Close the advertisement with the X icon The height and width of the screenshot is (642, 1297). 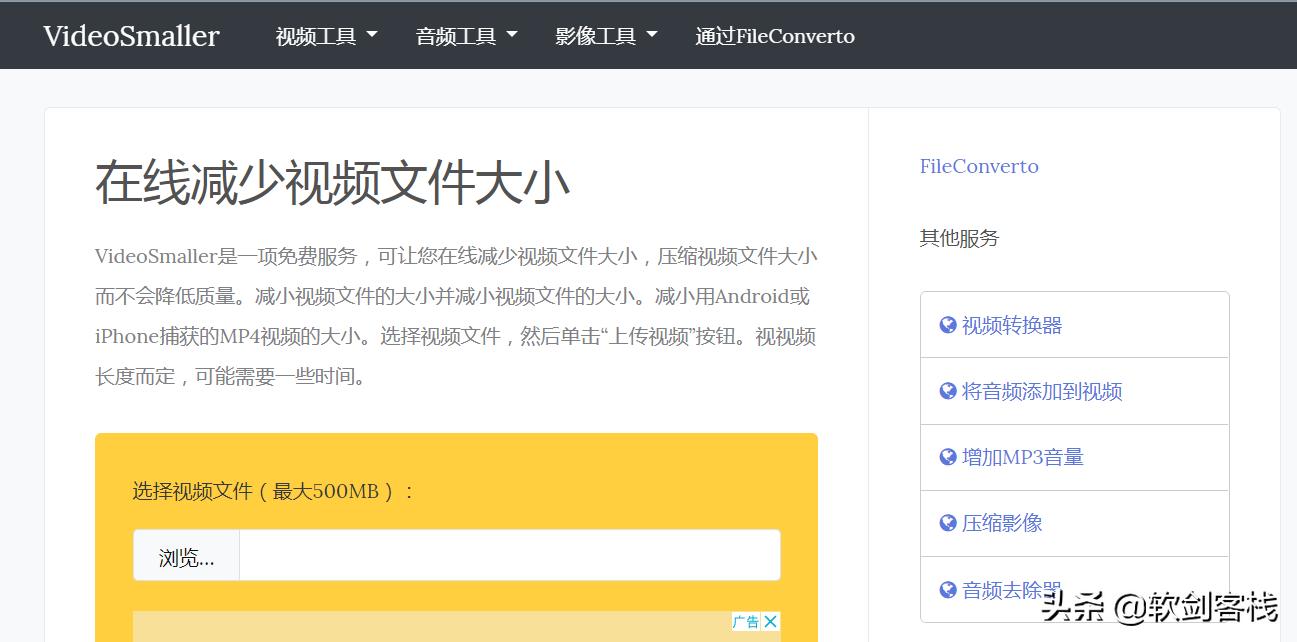770,621
